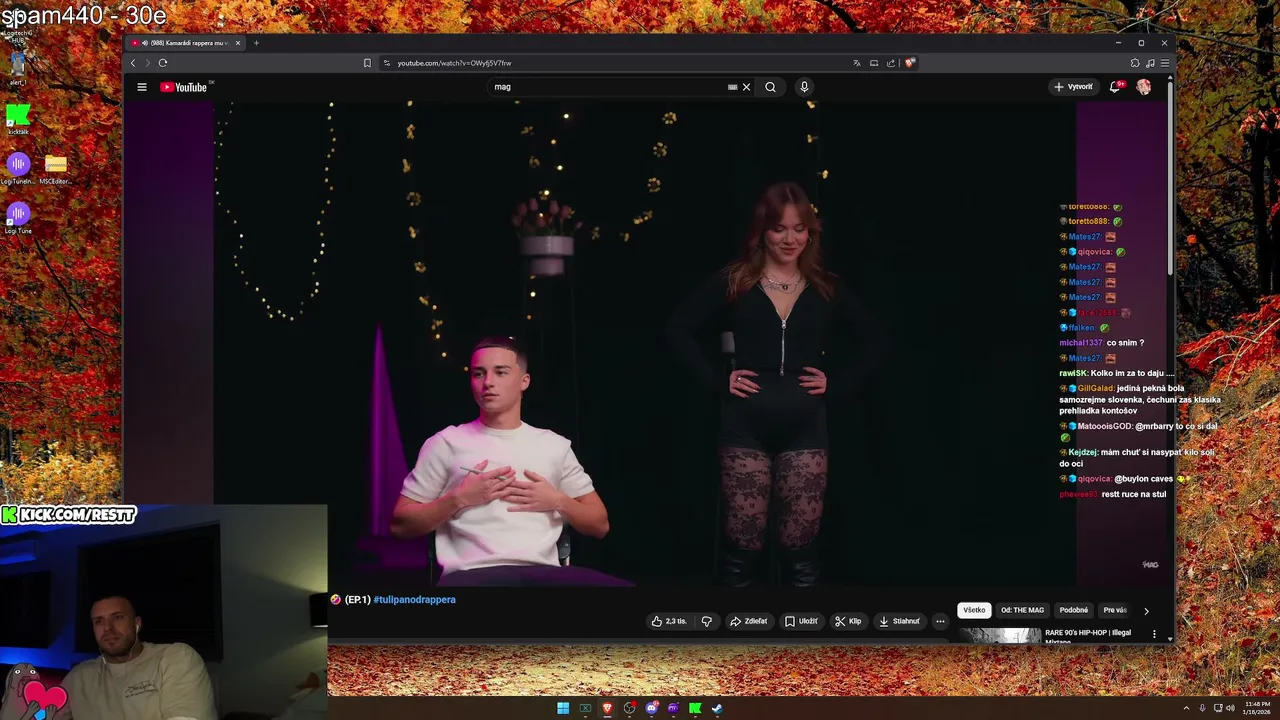Clear the YouTube search box with X
Viewport: 1280px width, 720px height.
pos(746,87)
